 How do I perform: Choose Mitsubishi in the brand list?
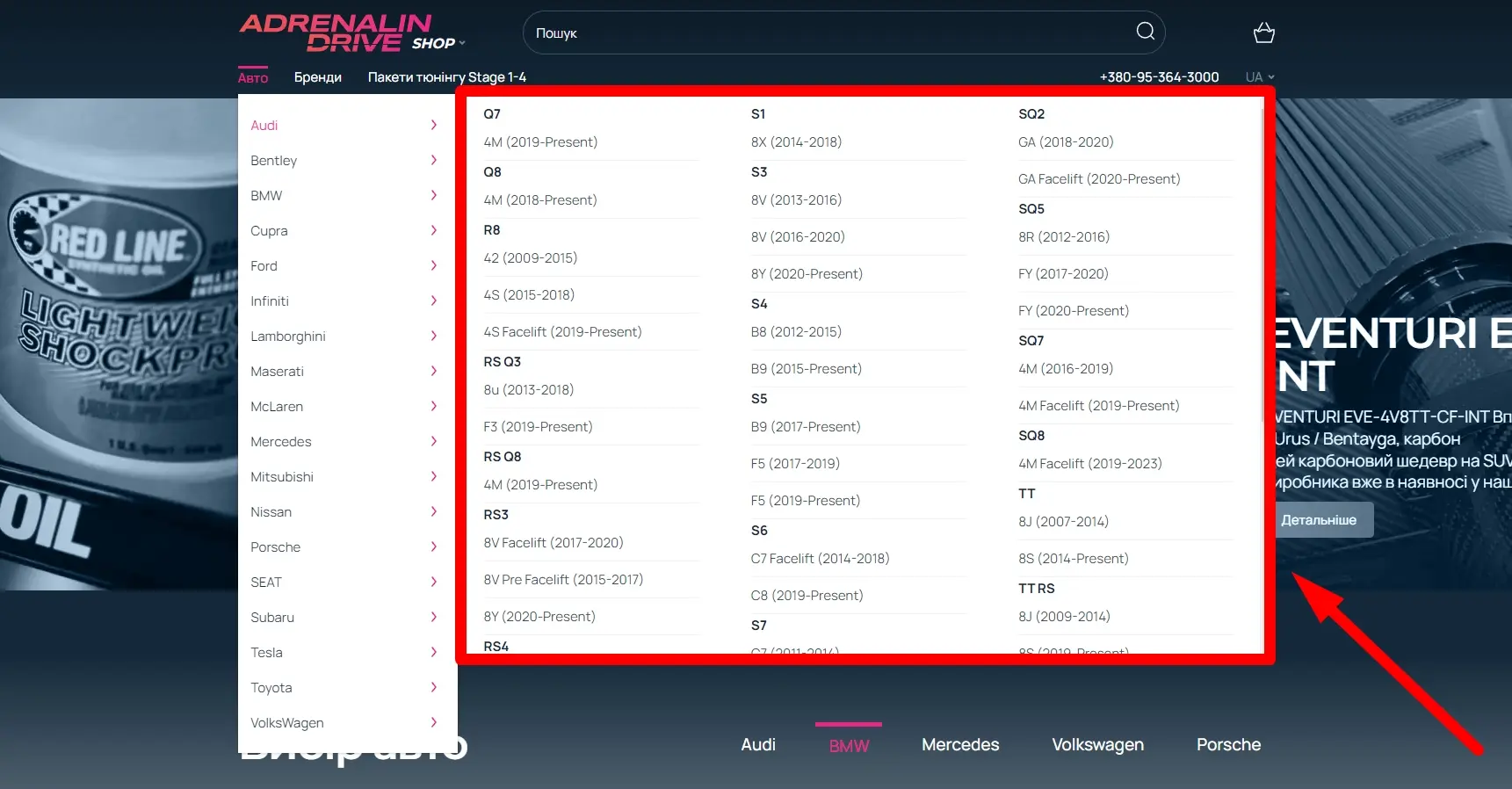(x=282, y=476)
